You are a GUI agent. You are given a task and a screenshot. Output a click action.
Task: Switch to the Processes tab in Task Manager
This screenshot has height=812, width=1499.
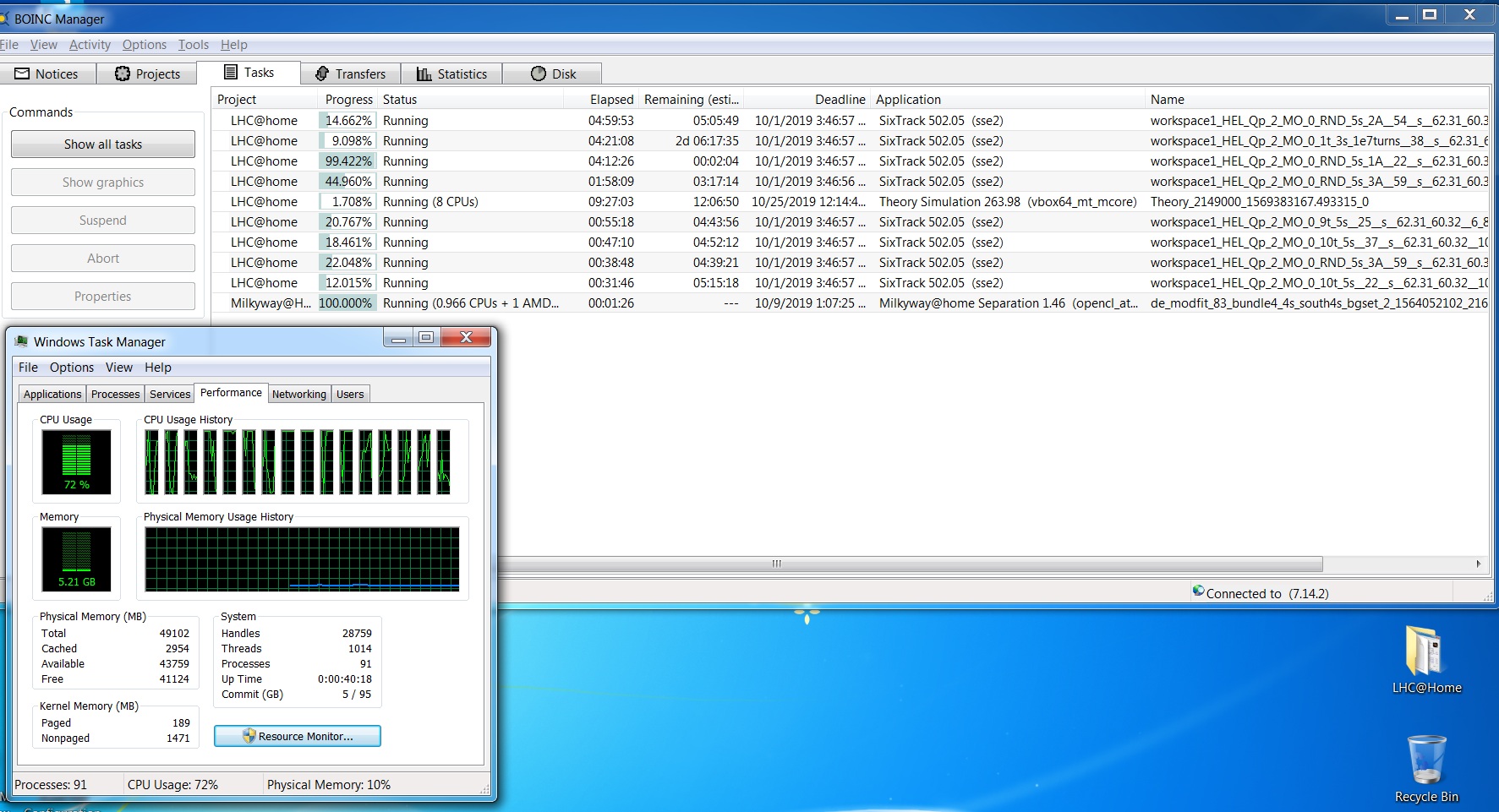click(x=116, y=394)
